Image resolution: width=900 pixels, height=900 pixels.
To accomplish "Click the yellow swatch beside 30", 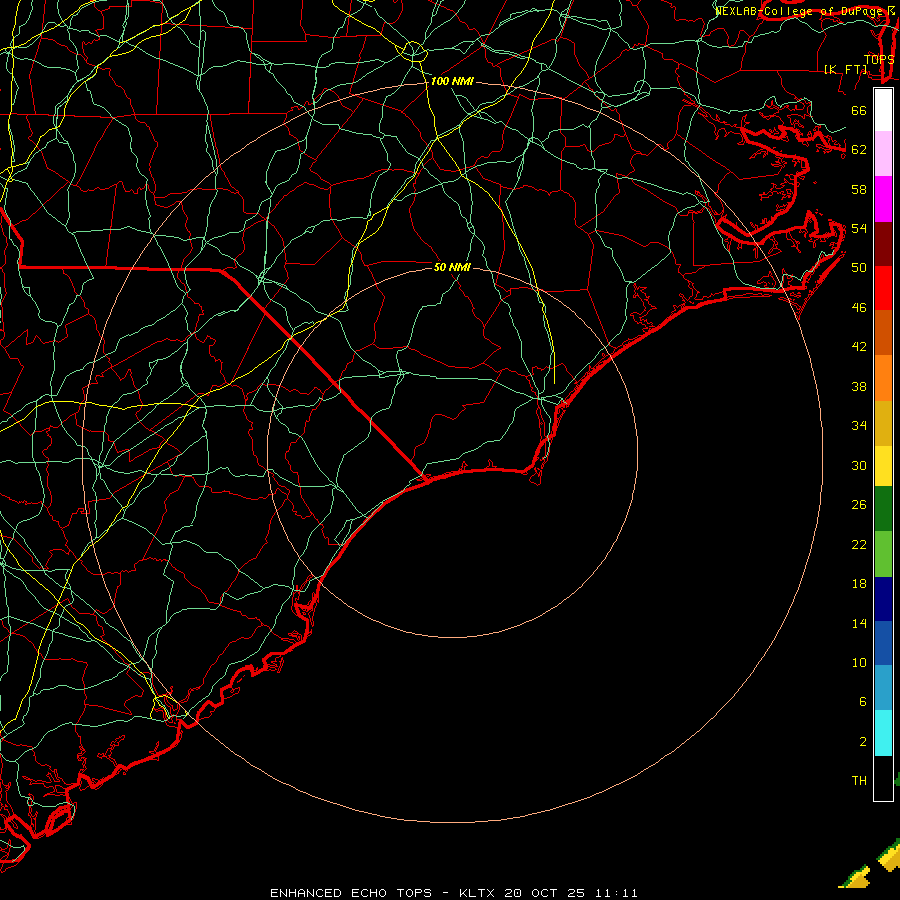I will click(883, 466).
